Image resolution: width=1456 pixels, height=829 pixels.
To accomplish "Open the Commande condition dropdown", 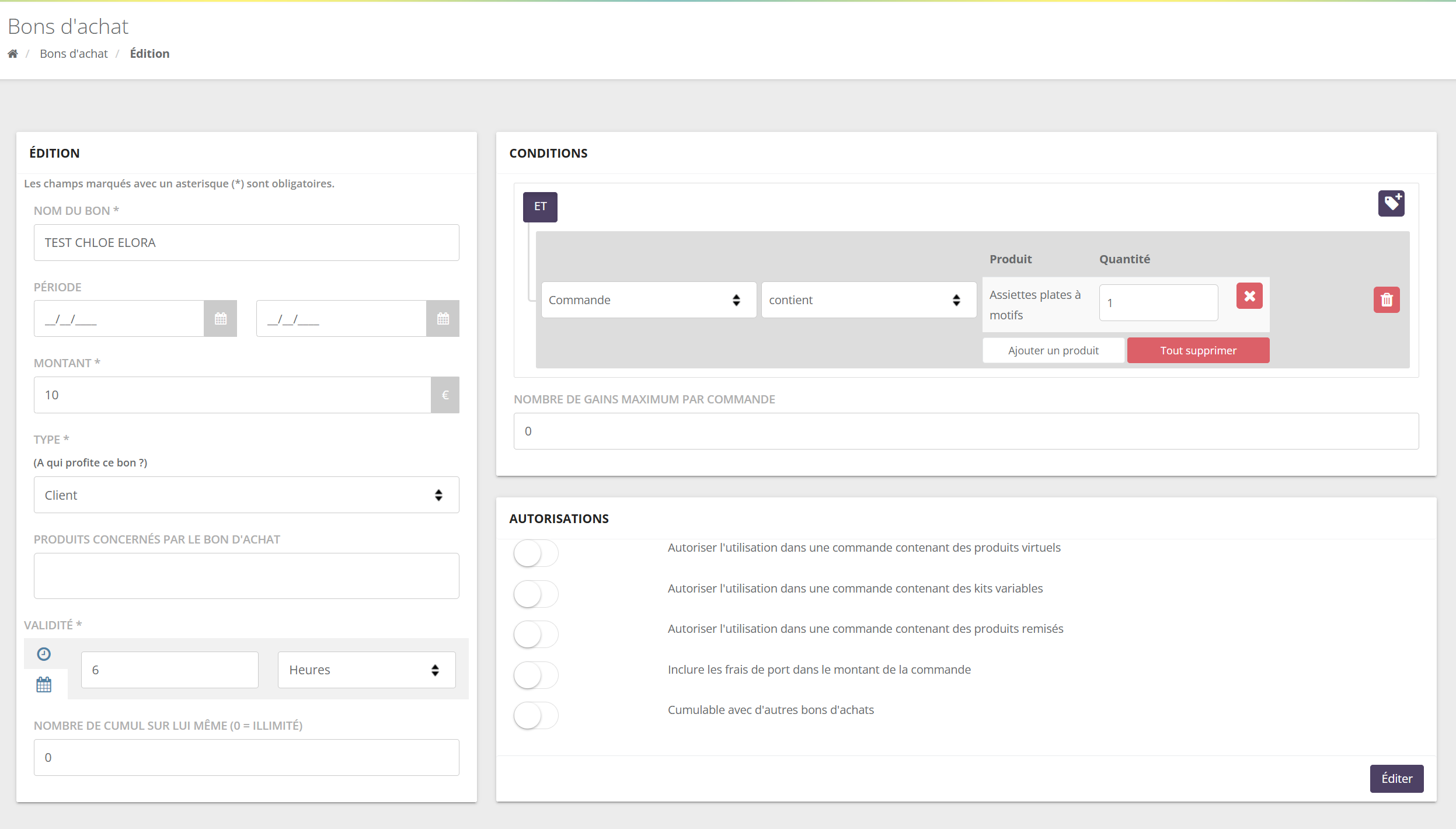I will [649, 300].
